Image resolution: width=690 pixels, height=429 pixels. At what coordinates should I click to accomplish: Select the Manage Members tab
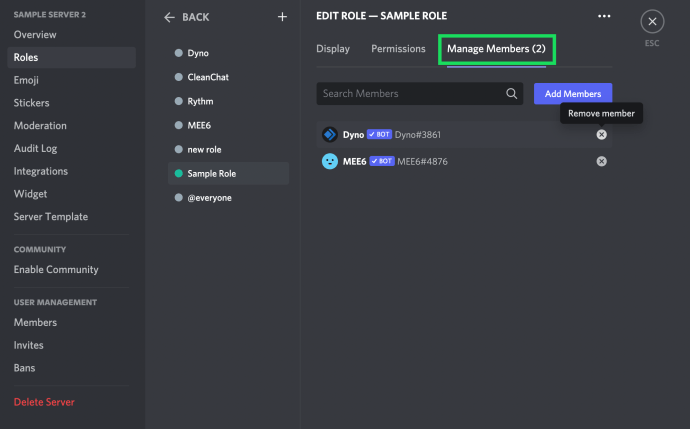coord(496,49)
